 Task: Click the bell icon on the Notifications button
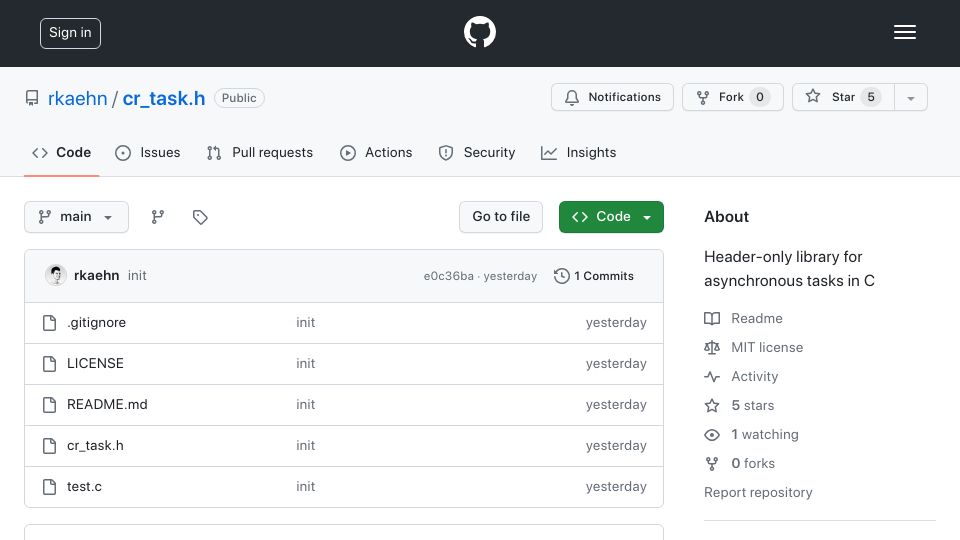[572, 97]
